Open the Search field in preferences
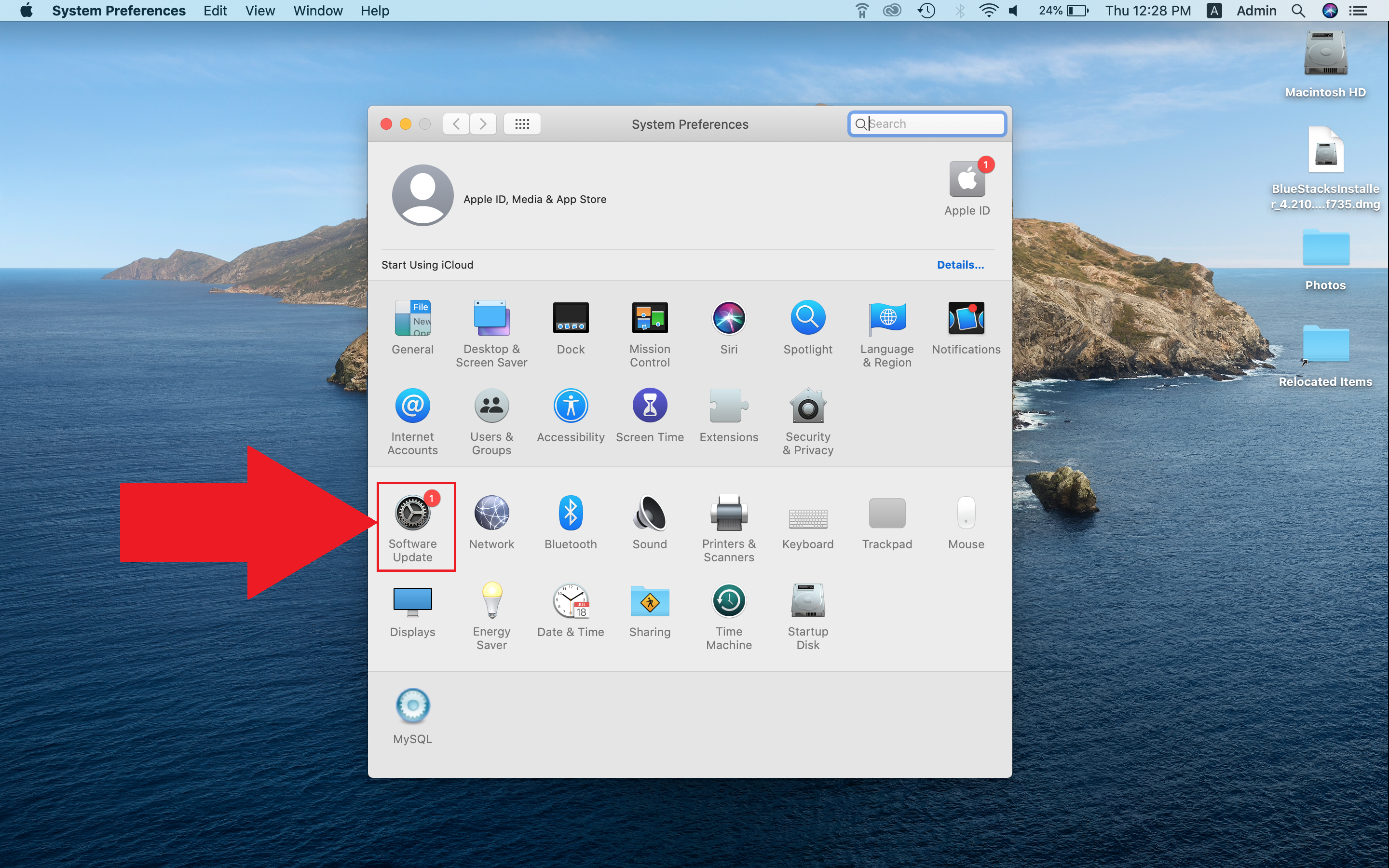The width and height of the screenshot is (1389, 868). pyautogui.click(x=927, y=124)
